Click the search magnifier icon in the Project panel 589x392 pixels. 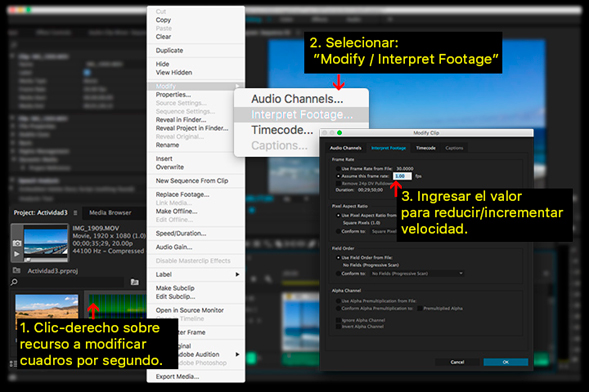point(14,282)
